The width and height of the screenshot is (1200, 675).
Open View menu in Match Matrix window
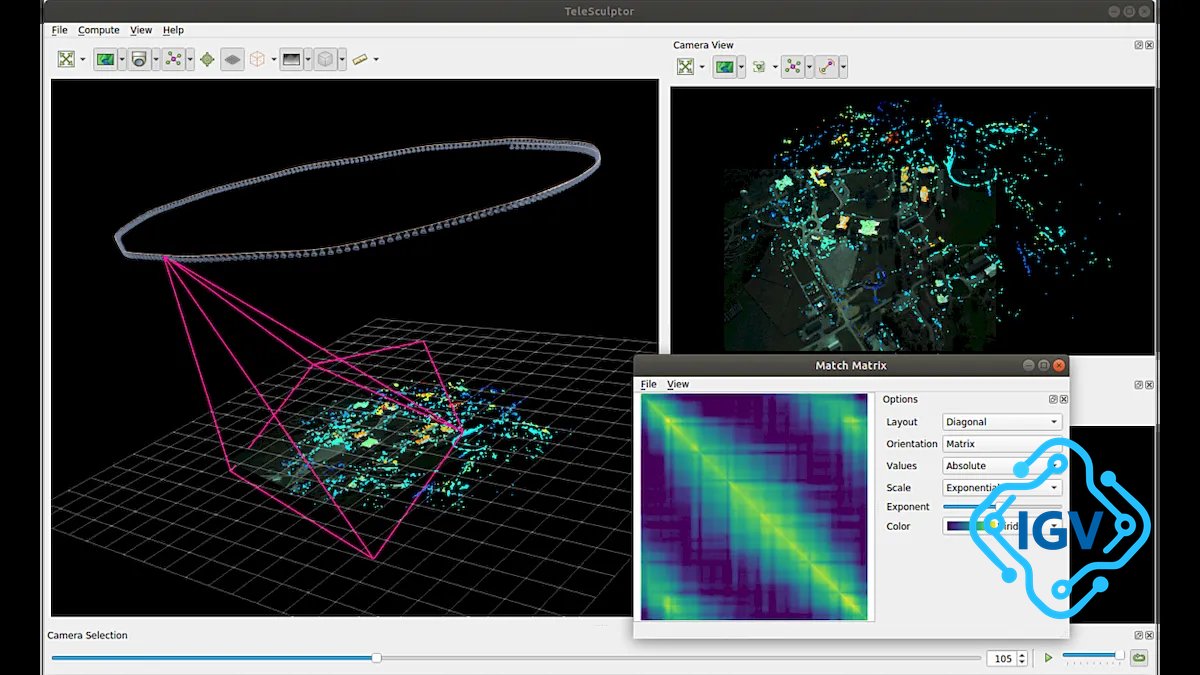coord(678,384)
